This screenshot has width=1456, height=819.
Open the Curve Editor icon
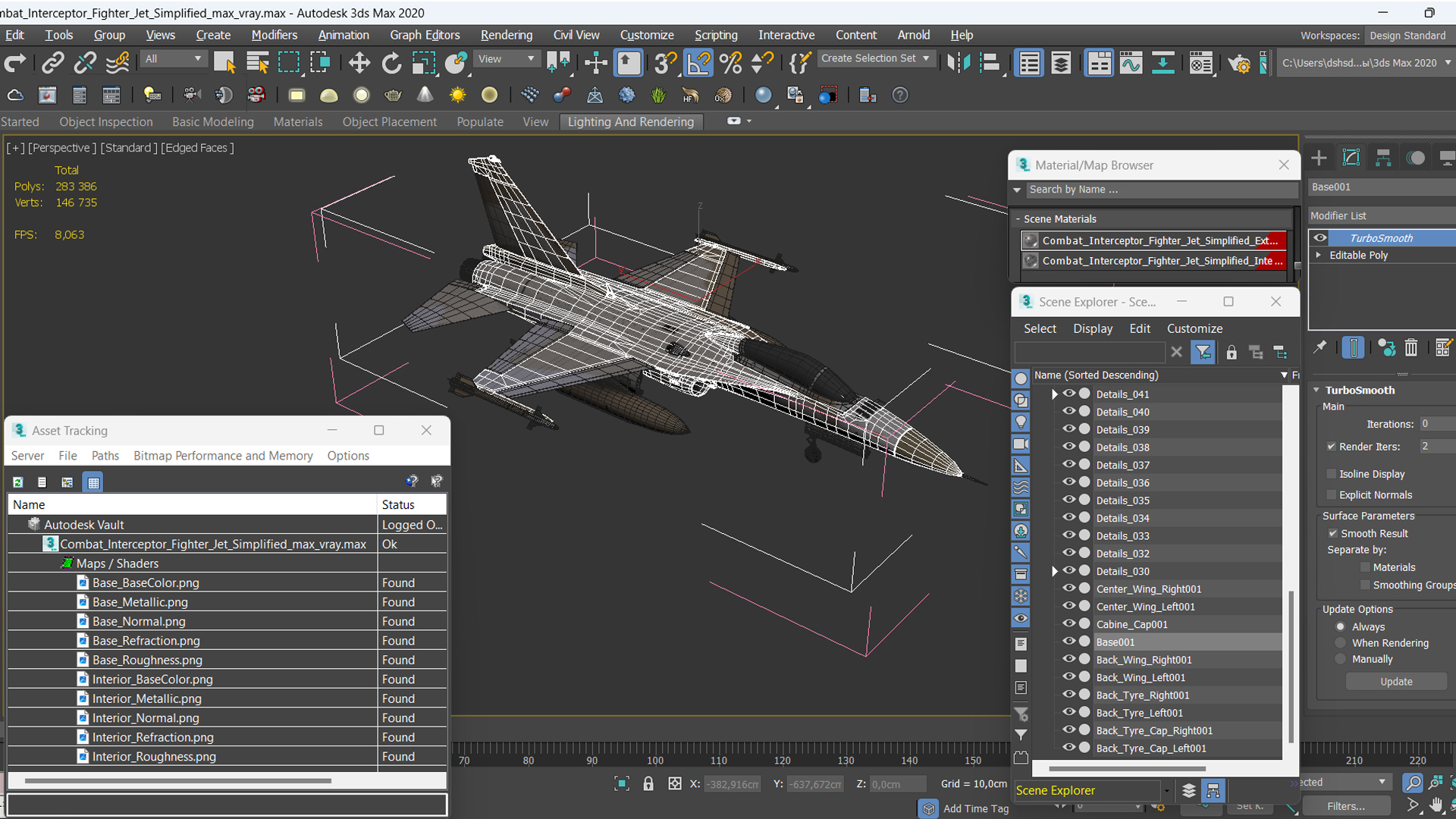[x=1131, y=63]
